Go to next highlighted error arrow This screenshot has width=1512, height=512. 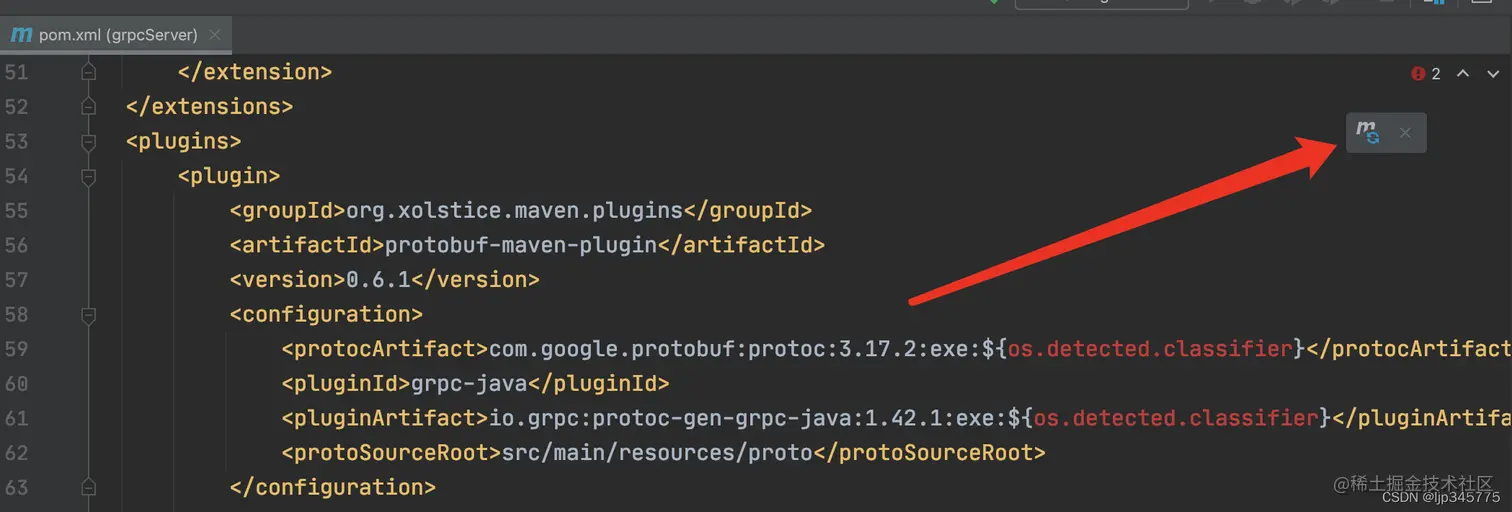pos(1493,74)
